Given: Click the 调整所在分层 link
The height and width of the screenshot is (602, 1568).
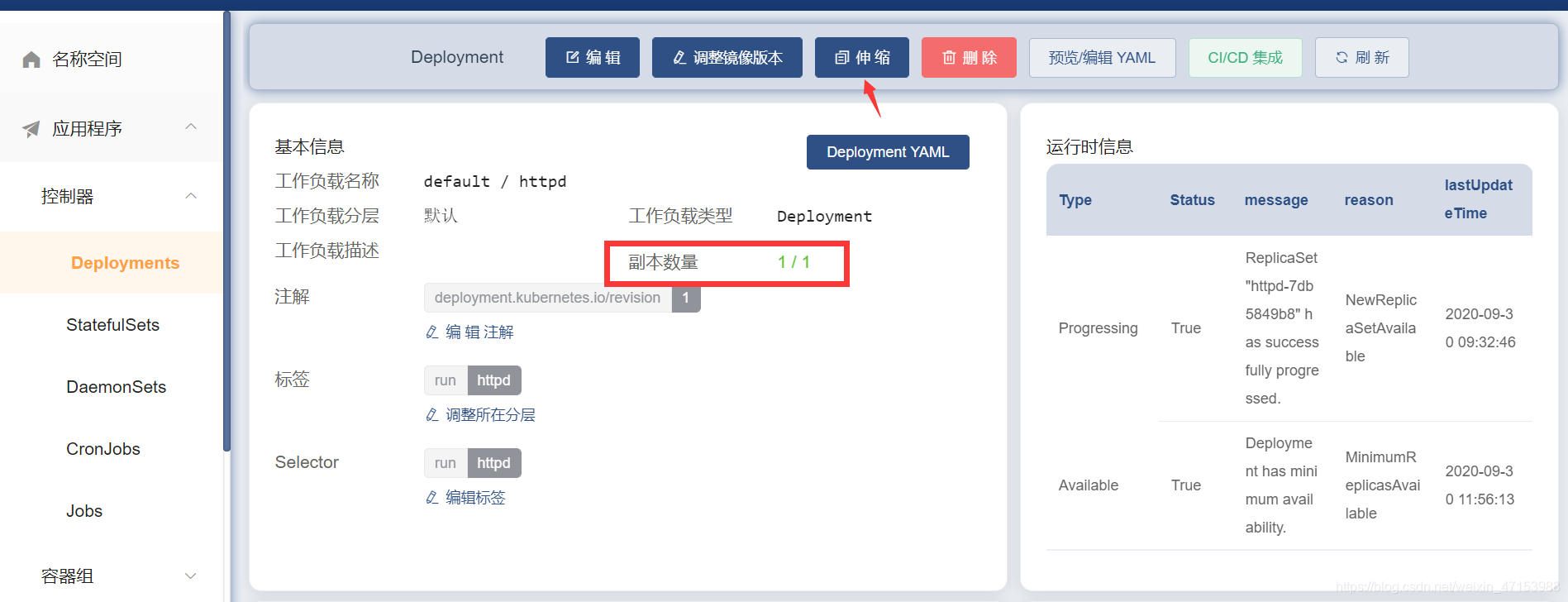Looking at the screenshot, I should (480, 415).
